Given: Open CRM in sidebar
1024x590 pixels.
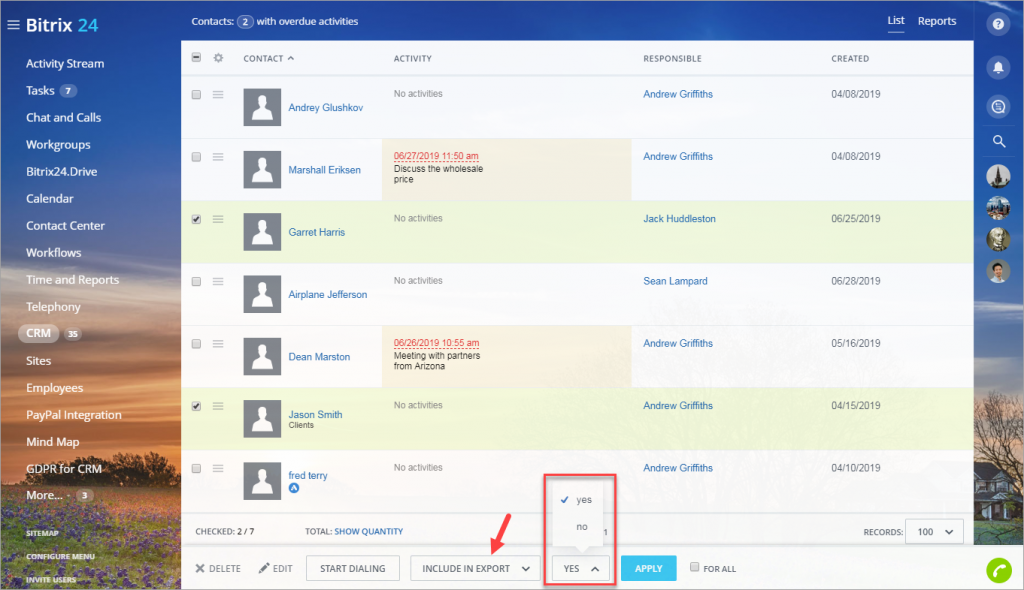Looking at the screenshot, I should pos(39,333).
